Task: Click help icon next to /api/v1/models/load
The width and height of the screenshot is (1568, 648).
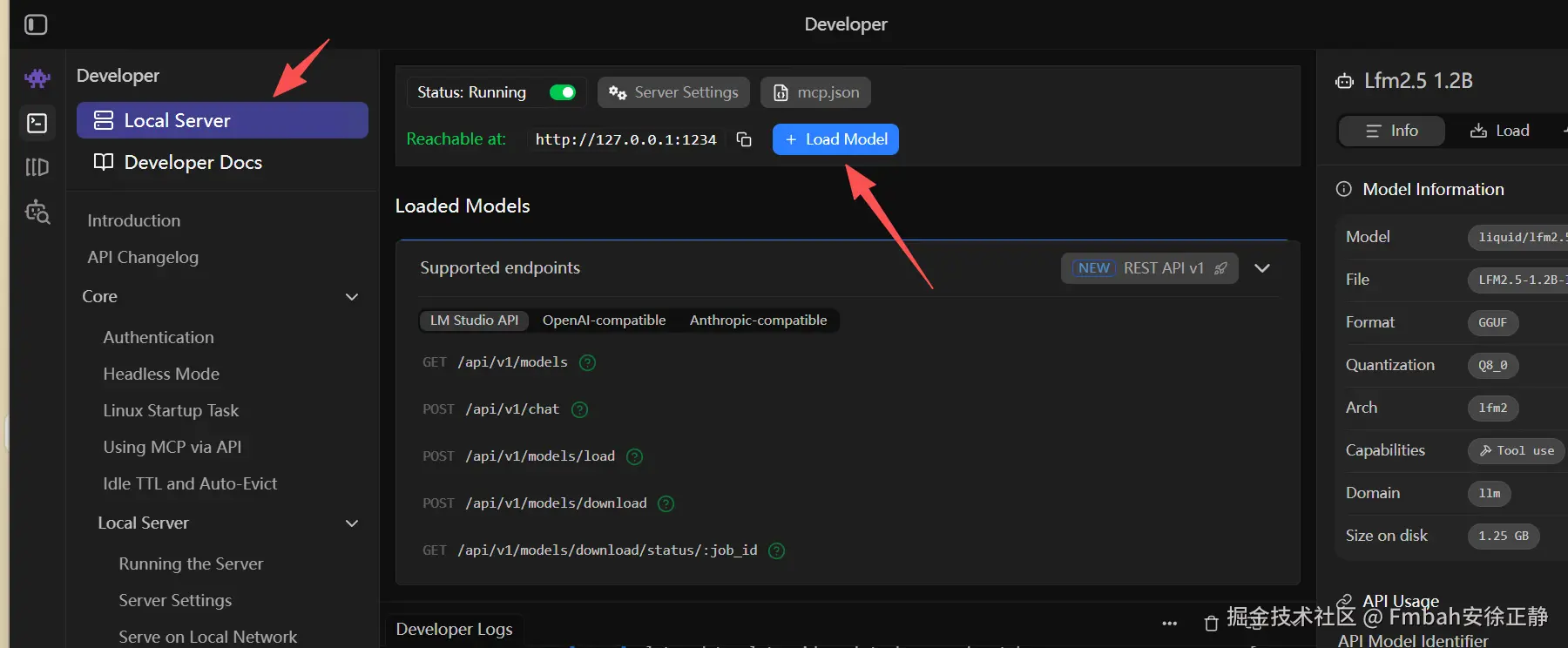Action: click(635, 456)
